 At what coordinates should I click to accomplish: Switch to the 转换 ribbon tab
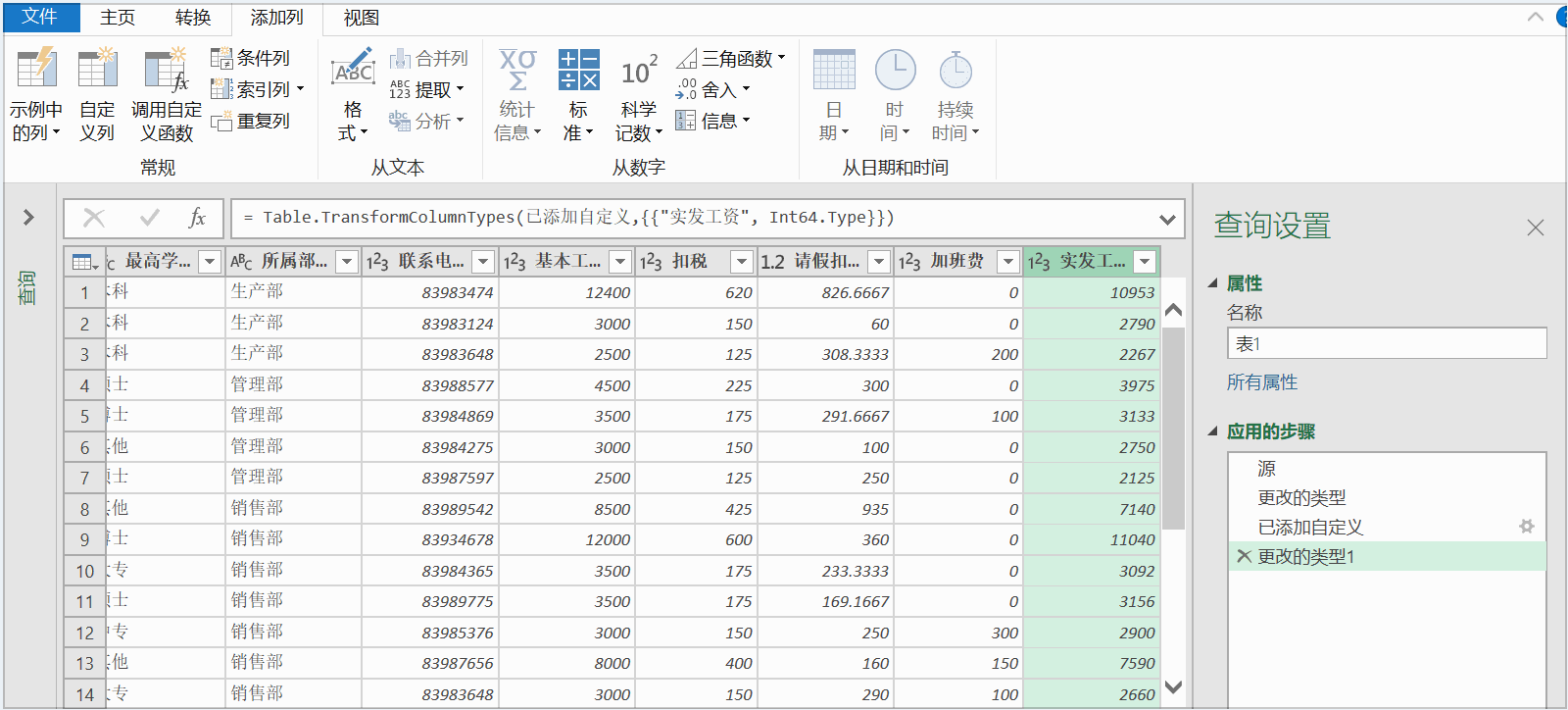[x=193, y=18]
